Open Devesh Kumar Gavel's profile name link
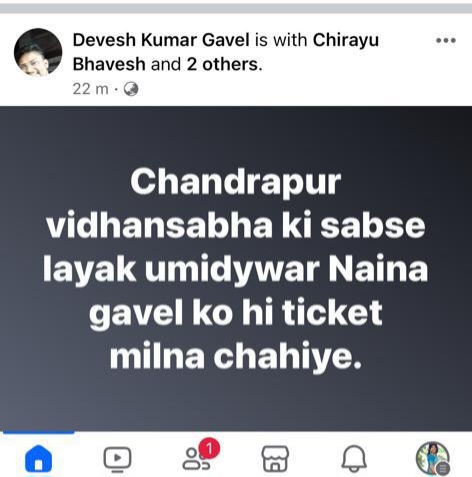This screenshot has height=477, width=472. [161, 40]
